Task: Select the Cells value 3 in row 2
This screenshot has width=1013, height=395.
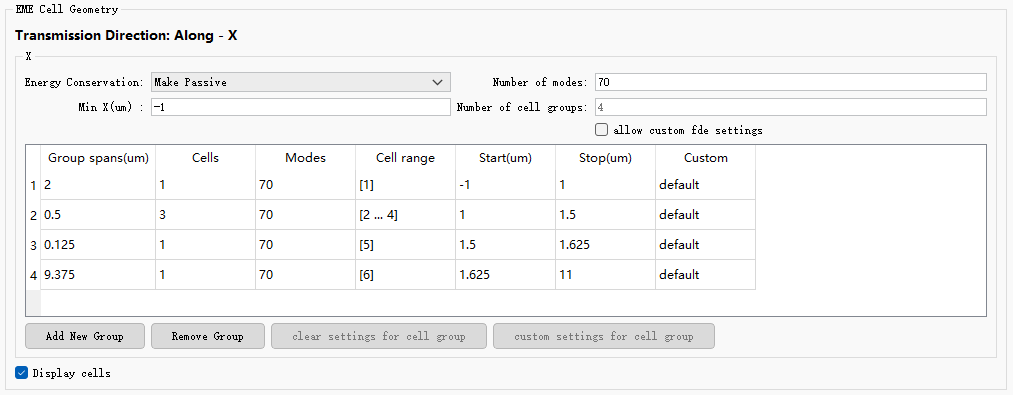Action: click(x=205, y=215)
